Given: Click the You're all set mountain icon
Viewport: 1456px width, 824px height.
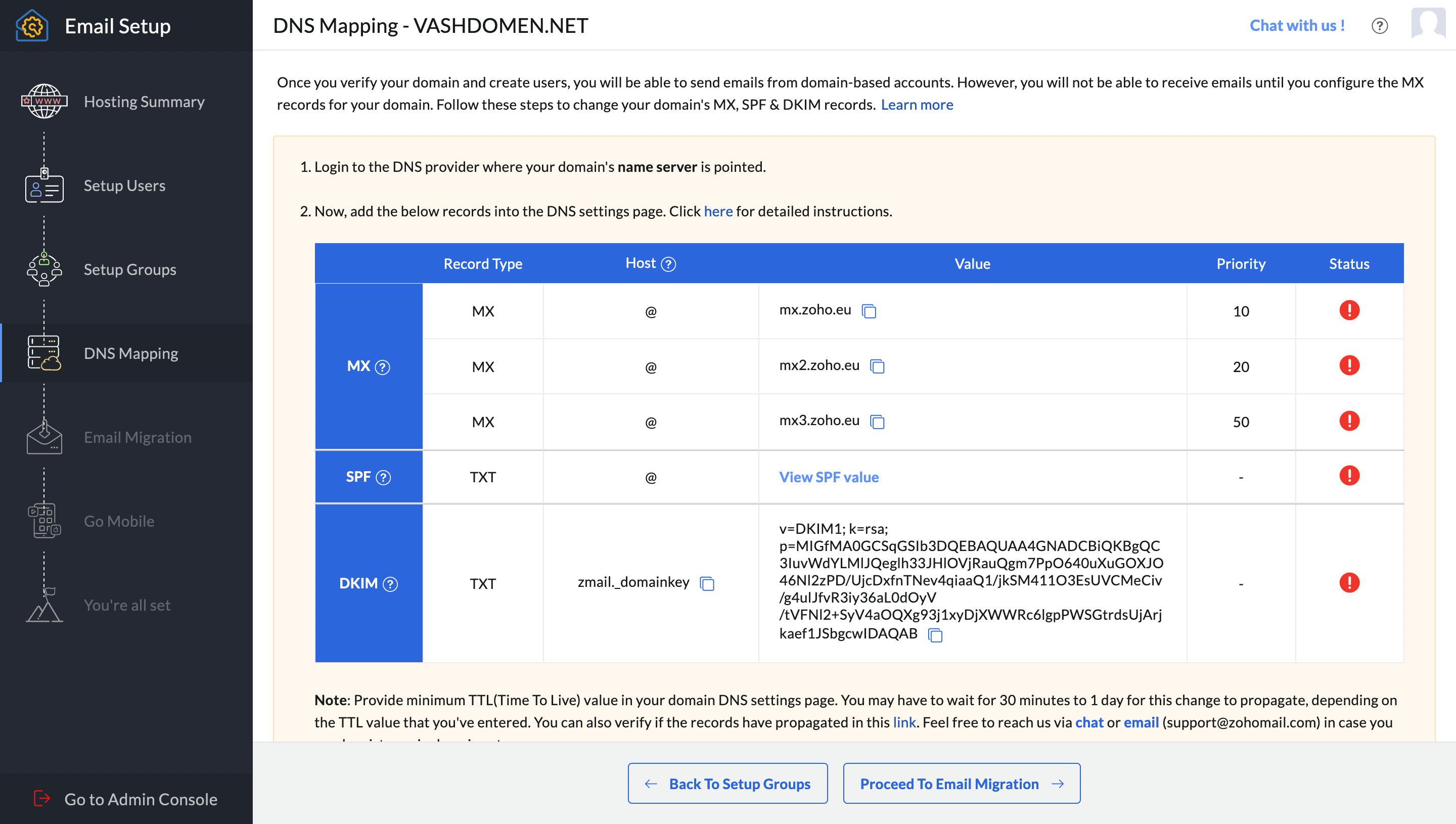Looking at the screenshot, I should tap(44, 605).
